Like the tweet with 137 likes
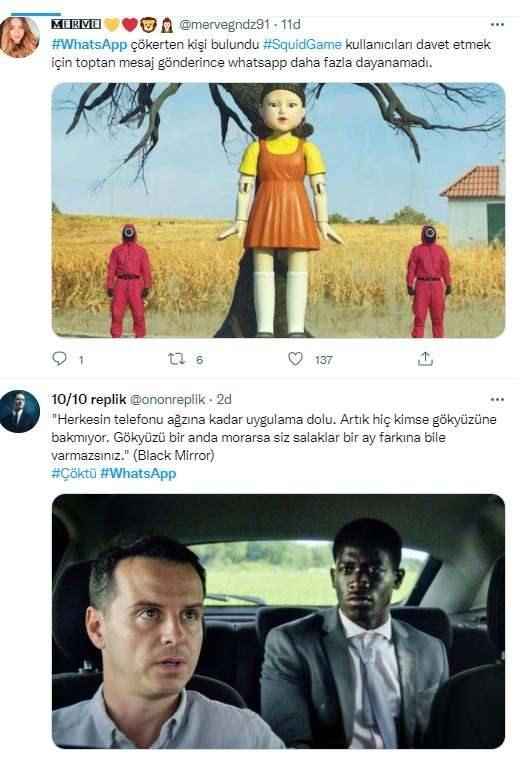520x758 pixels. coord(295,359)
